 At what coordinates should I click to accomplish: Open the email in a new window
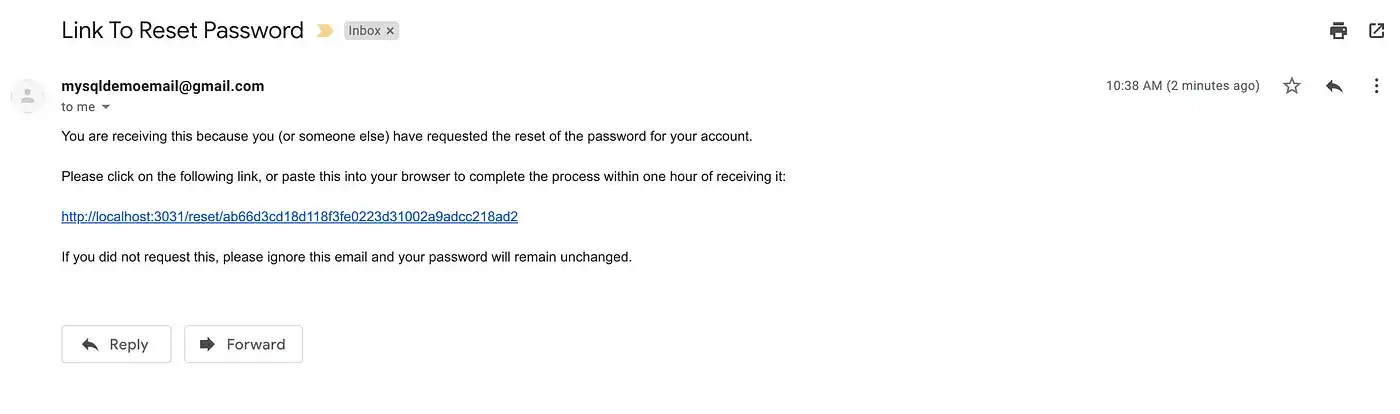point(1376,31)
